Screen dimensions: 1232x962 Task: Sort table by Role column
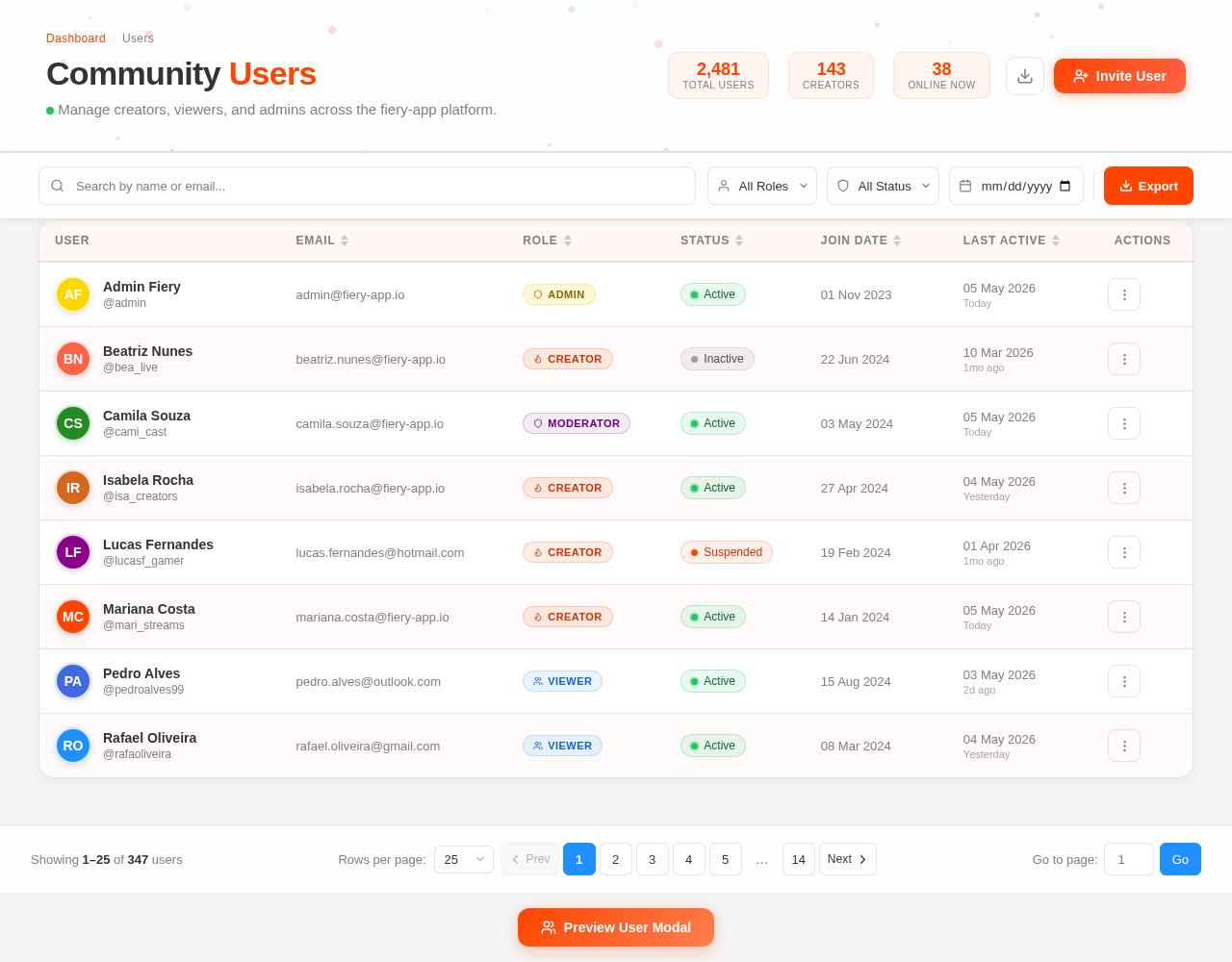(548, 240)
